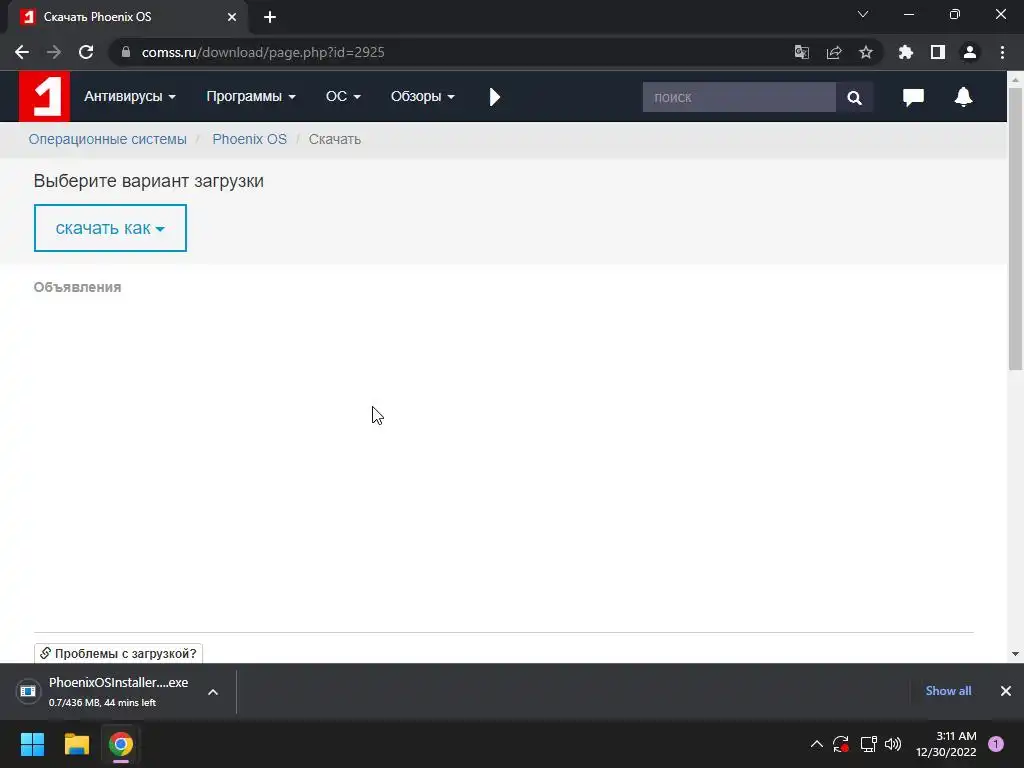Open volume speaker tray icon
Viewport: 1024px width, 768px height.
tap(893, 744)
